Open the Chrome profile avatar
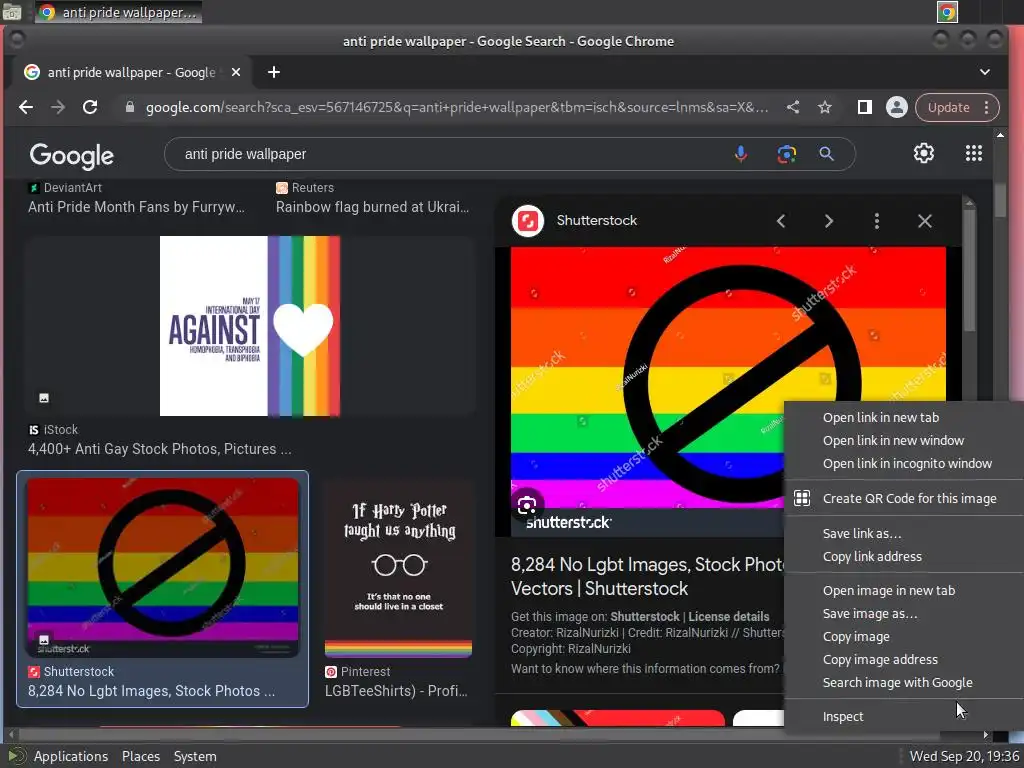1024x768 pixels. [897, 107]
